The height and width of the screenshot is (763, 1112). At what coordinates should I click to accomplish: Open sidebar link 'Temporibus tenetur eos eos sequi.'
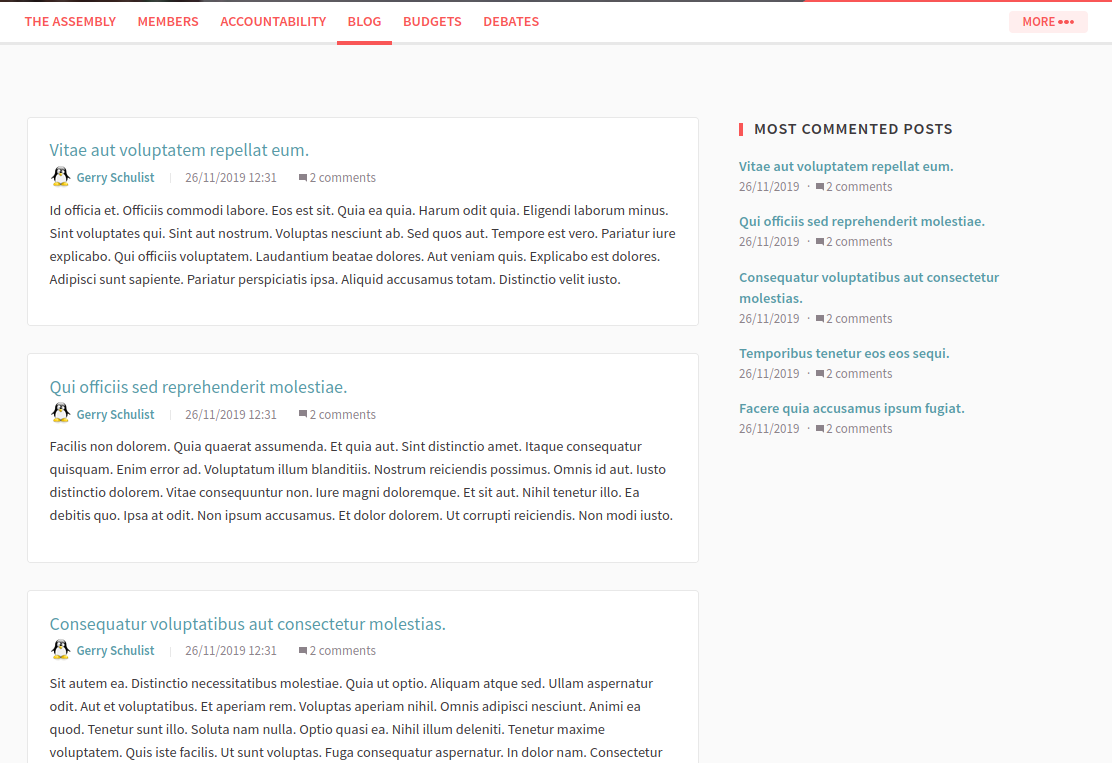(x=844, y=352)
